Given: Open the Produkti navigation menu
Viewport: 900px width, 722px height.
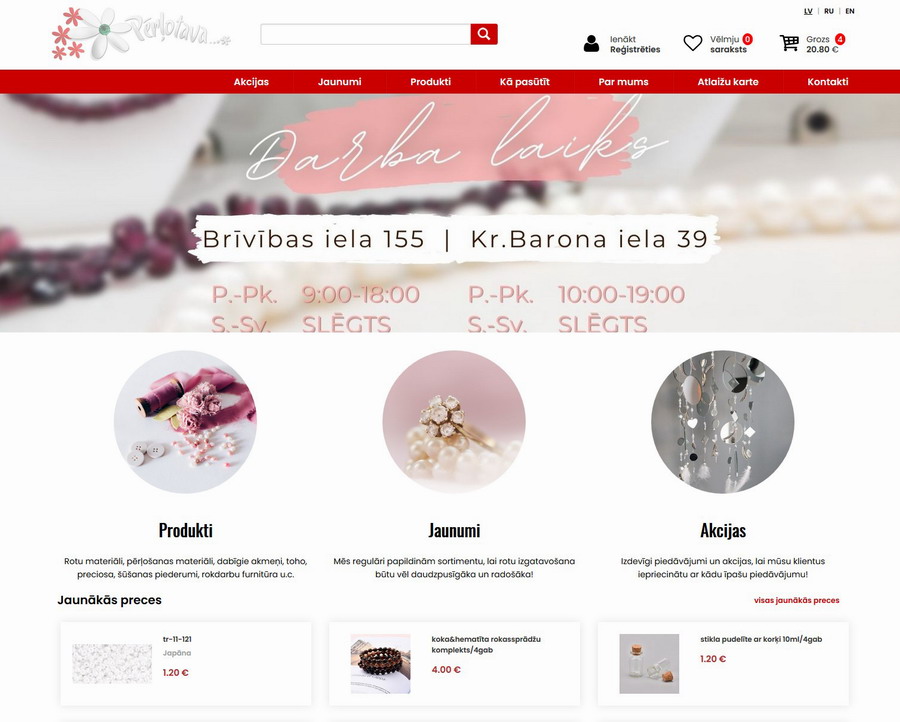Looking at the screenshot, I should (430, 81).
